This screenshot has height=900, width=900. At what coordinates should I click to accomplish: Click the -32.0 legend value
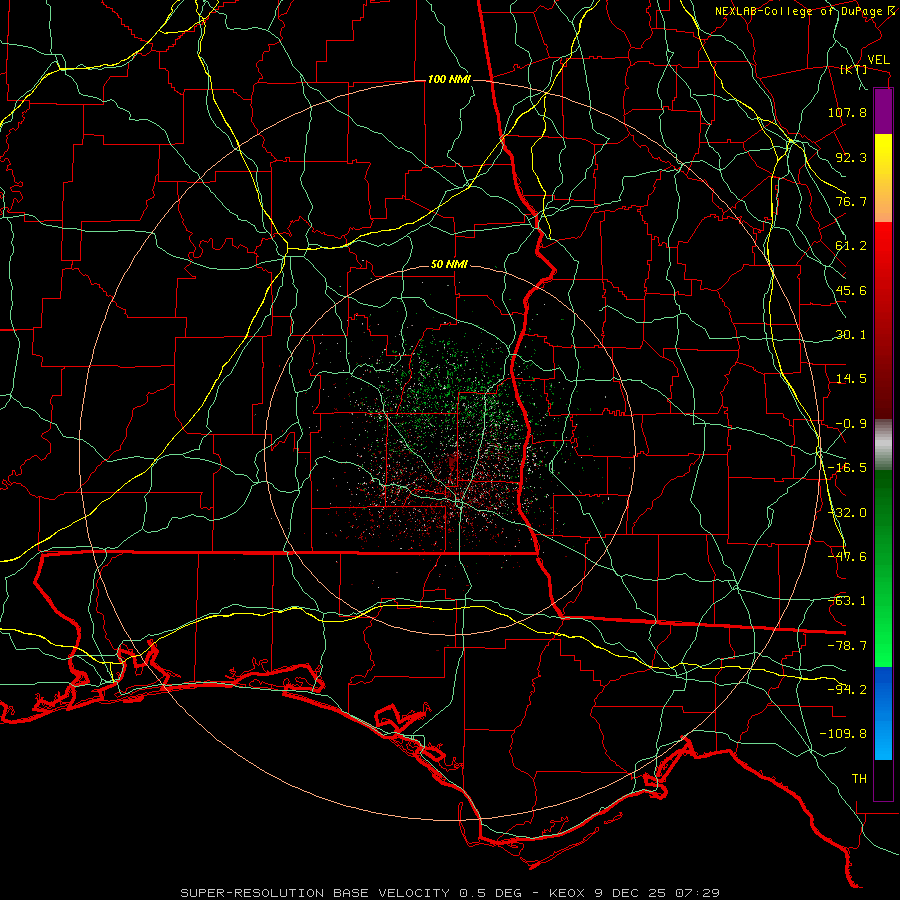point(847,513)
